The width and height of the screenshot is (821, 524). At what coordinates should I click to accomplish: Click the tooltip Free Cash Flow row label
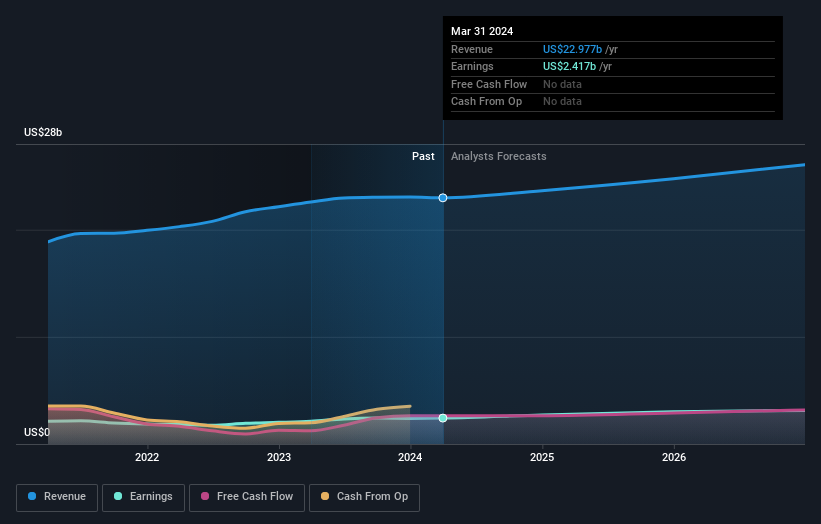tap(489, 84)
